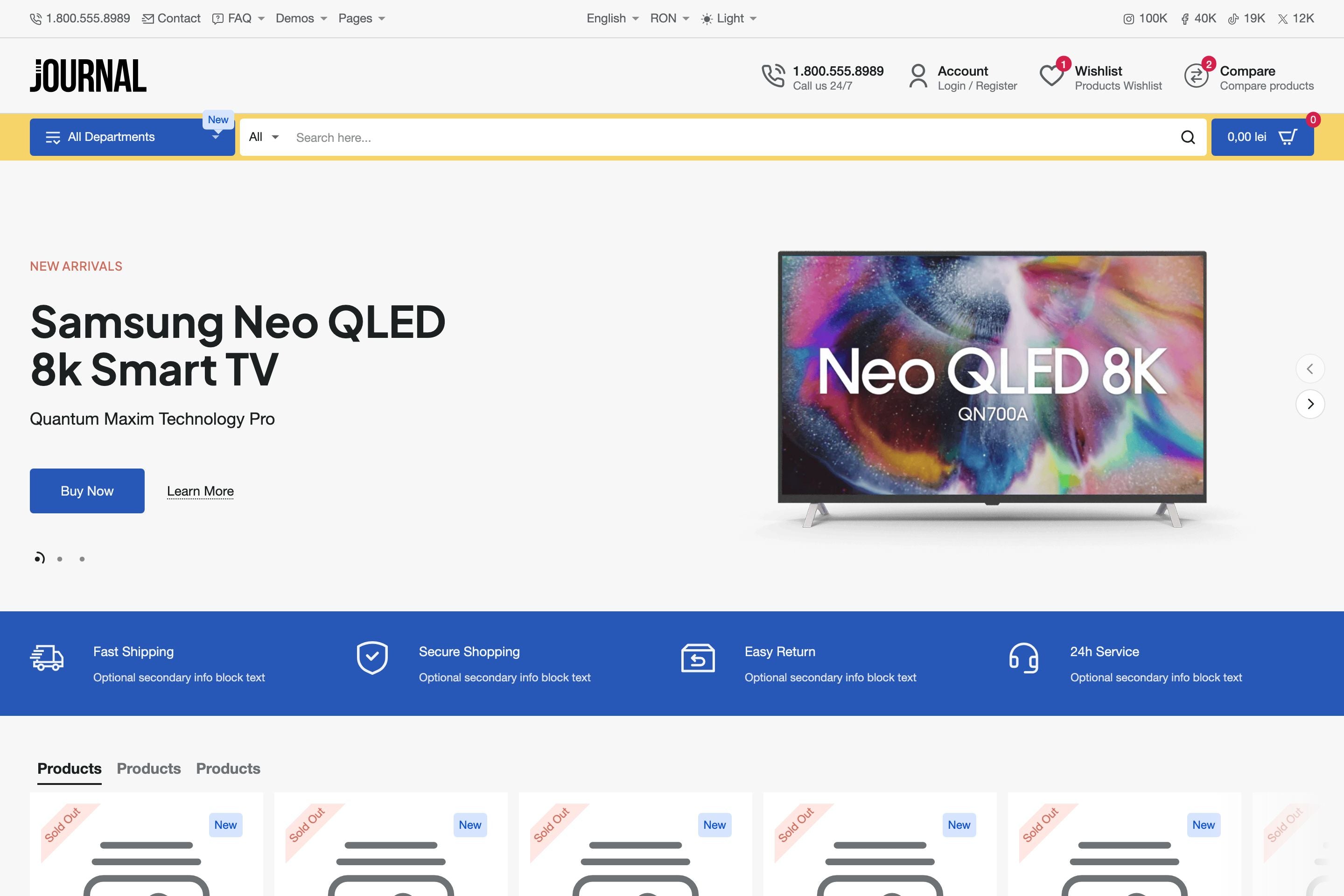Click the Wishlist heart icon

click(1051, 76)
